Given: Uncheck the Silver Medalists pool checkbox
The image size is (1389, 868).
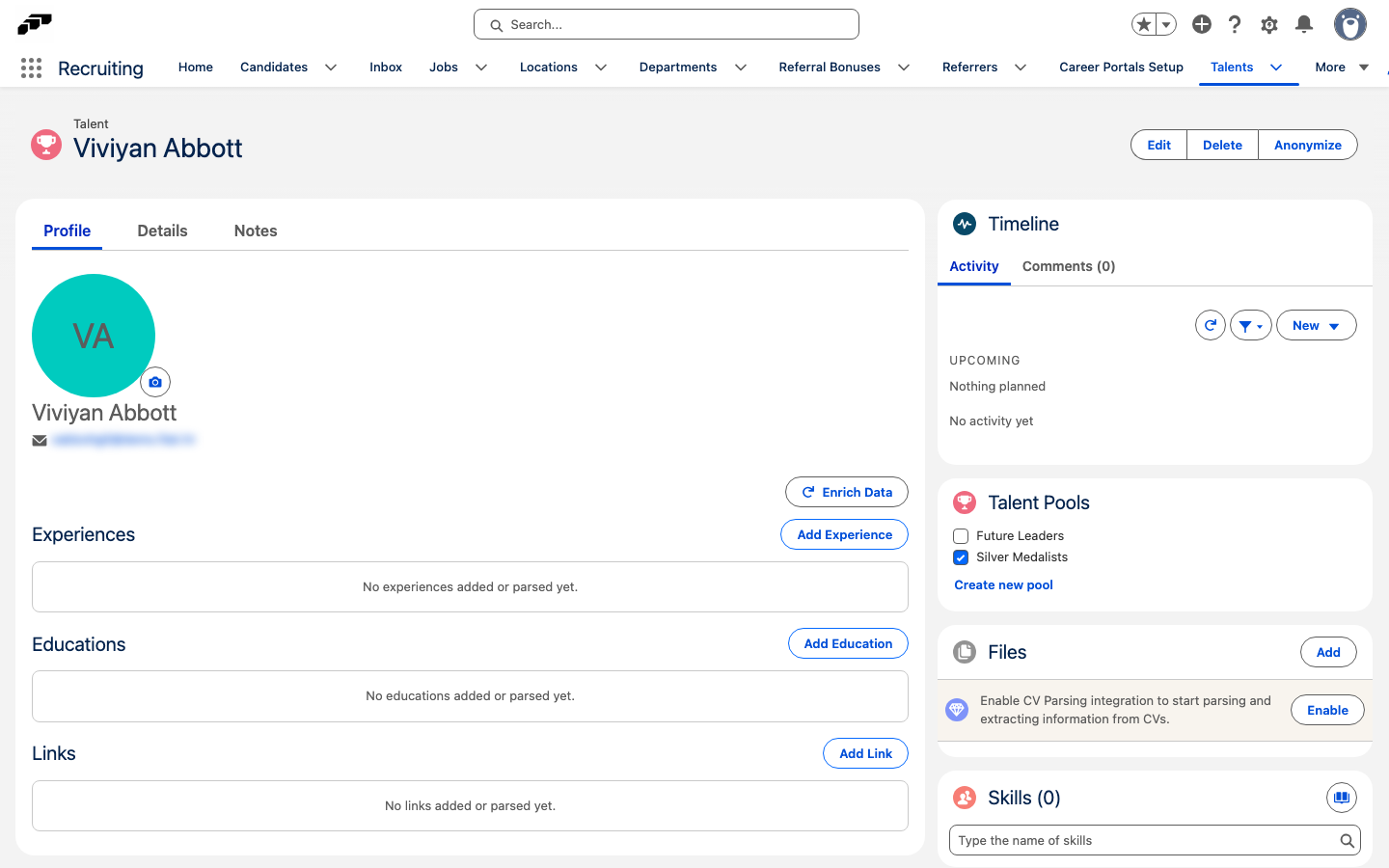Looking at the screenshot, I should pyautogui.click(x=961, y=557).
